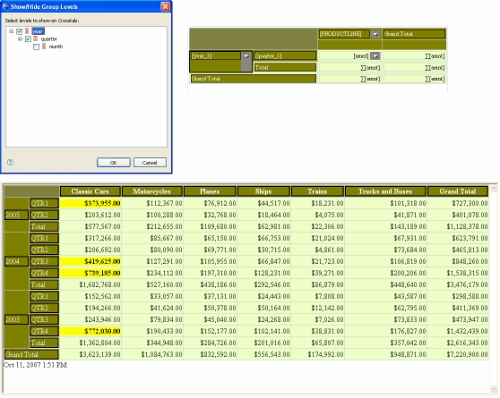Open the PRODUCTLINE column dropdown arrow
This screenshot has width=500, height=398.
point(375,34)
